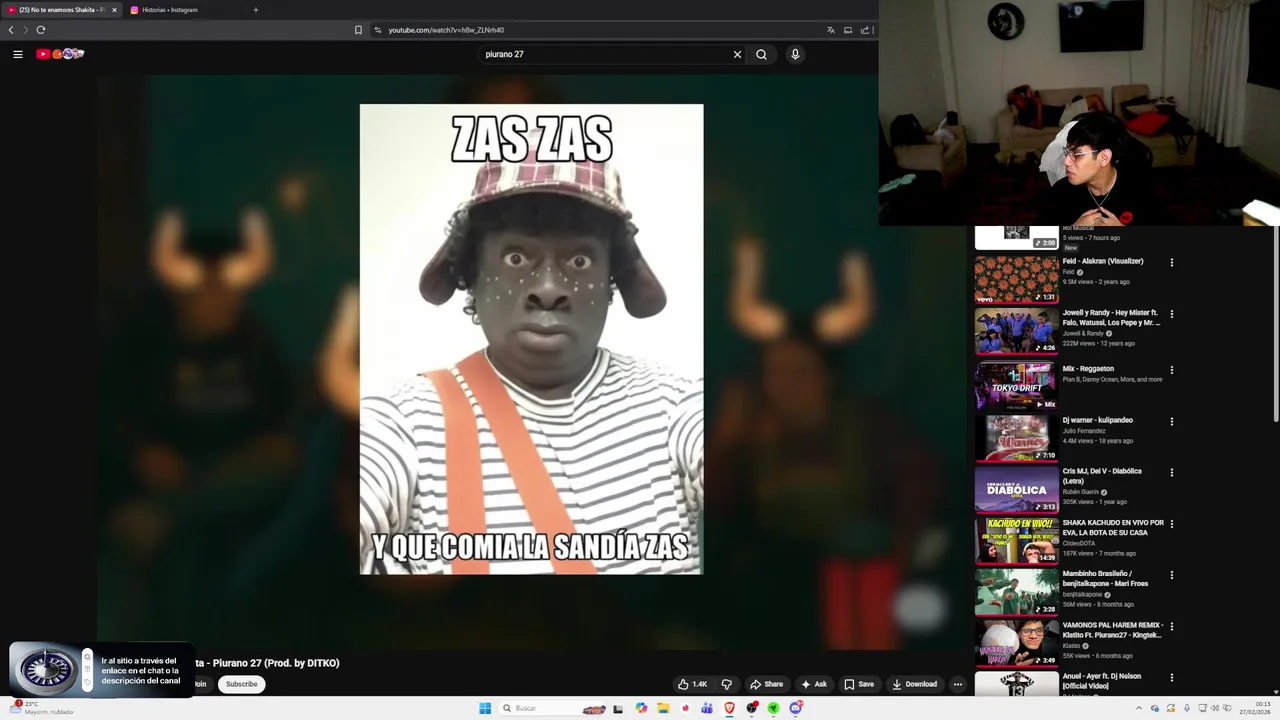Click the cast/screen icon in address bar
The width and height of the screenshot is (1280, 720).
(848, 30)
